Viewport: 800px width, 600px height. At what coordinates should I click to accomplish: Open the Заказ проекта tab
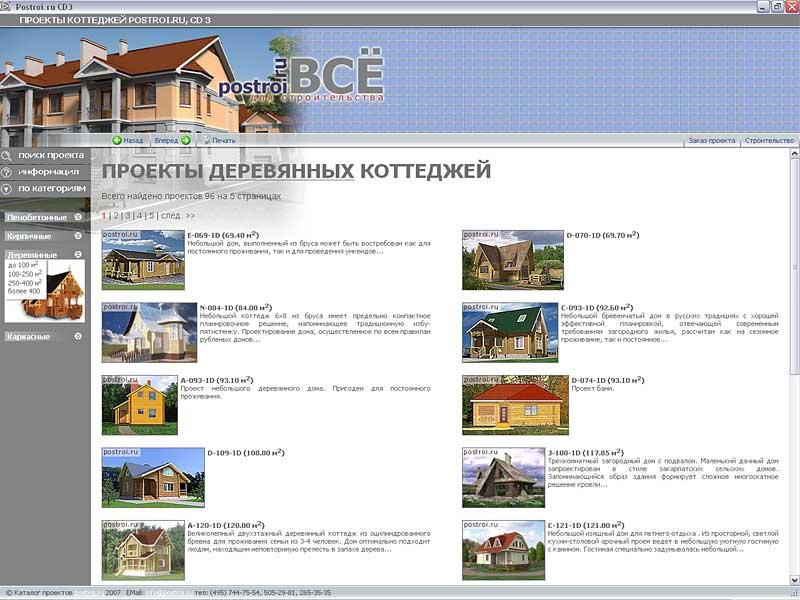pyautogui.click(x=711, y=141)
